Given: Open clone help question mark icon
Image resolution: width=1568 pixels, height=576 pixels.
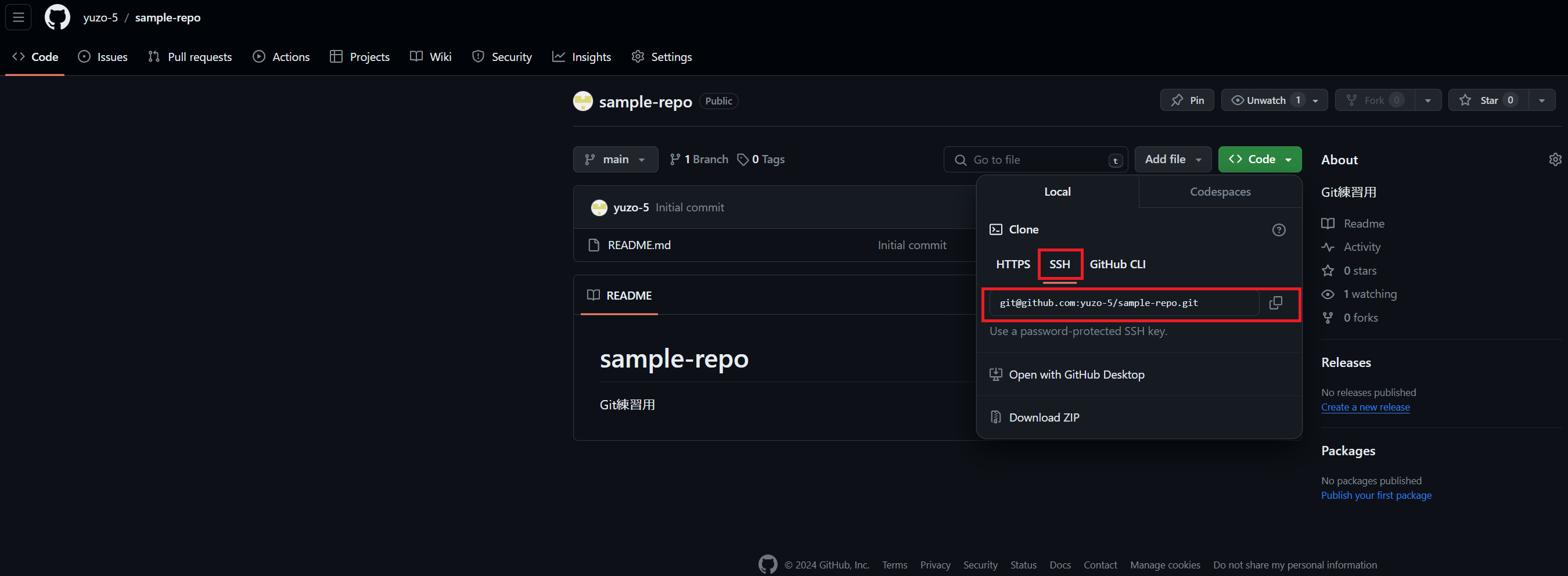Looking at the screenshot, I should [1279, 229].
